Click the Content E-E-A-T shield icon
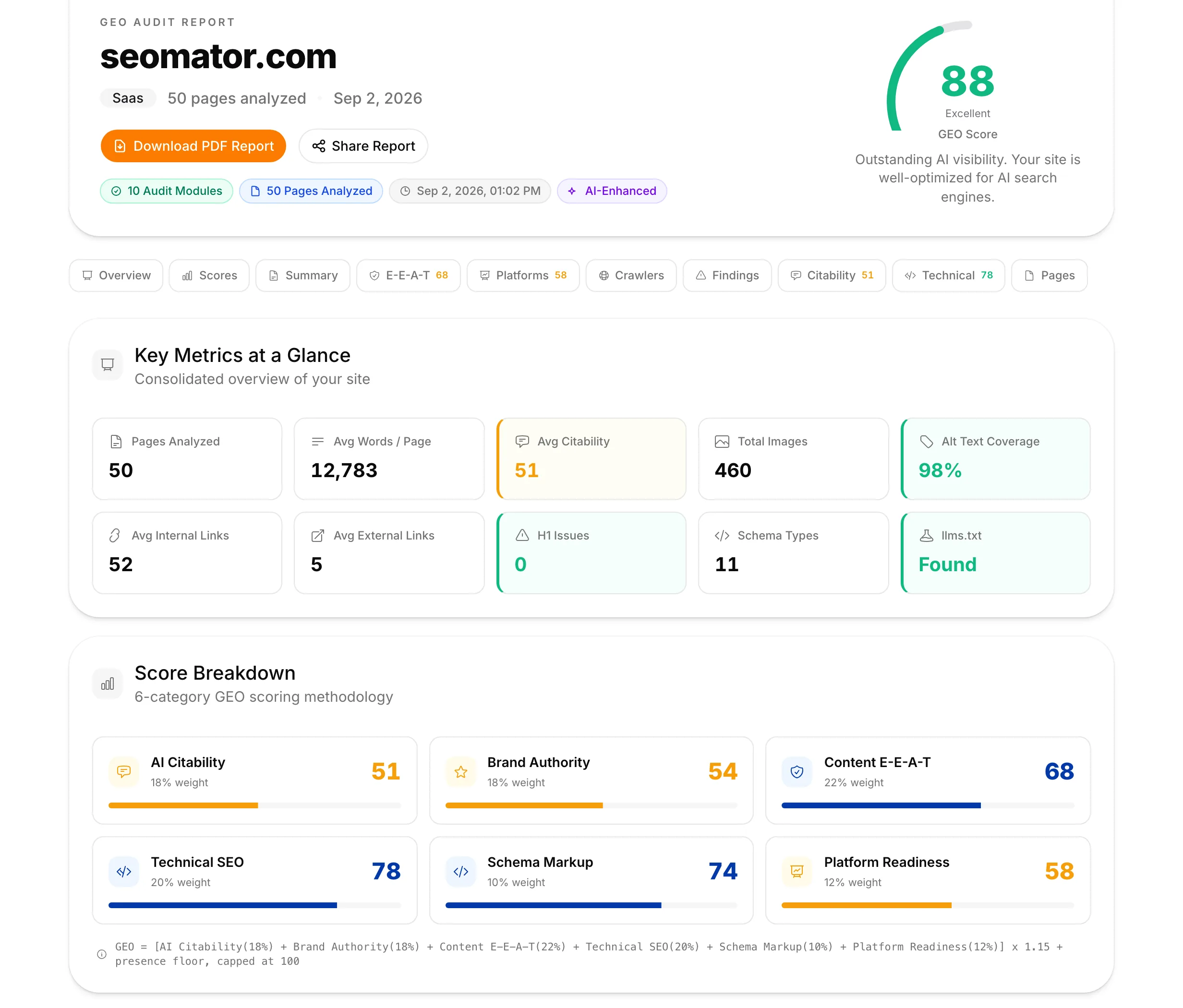Image resolution: width=1183 pixels, height=1008 pixels. pos(797,772)
